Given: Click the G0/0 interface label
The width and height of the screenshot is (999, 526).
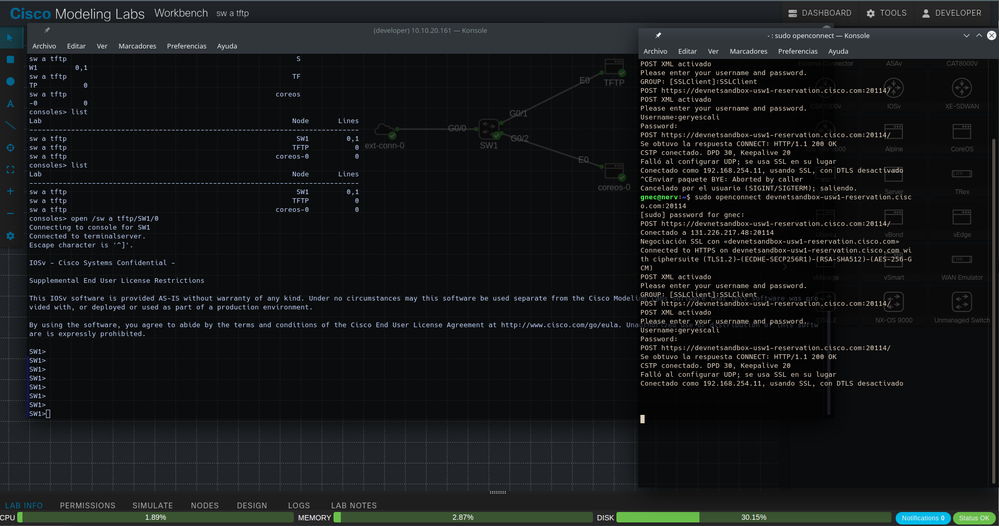Looking at the screenshot, I should coord(457,128).
